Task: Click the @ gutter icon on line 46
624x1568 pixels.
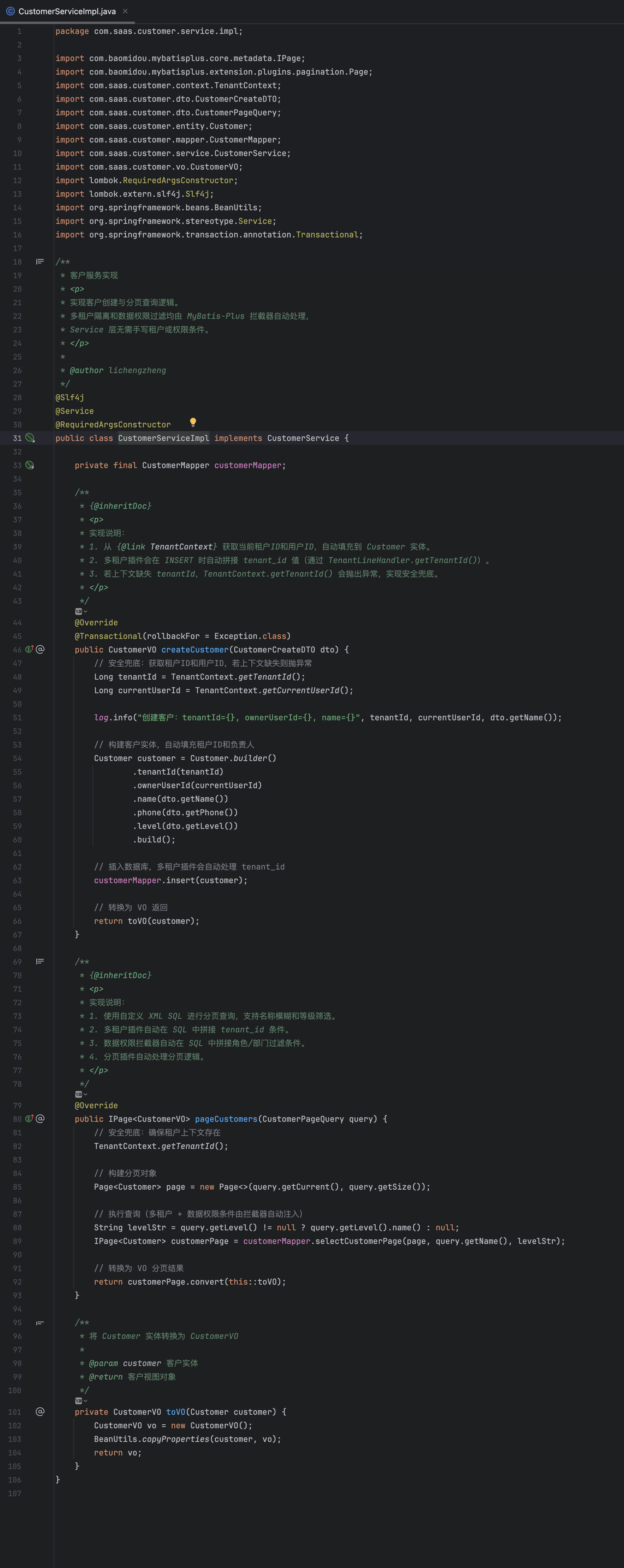Action: [40, 649]
